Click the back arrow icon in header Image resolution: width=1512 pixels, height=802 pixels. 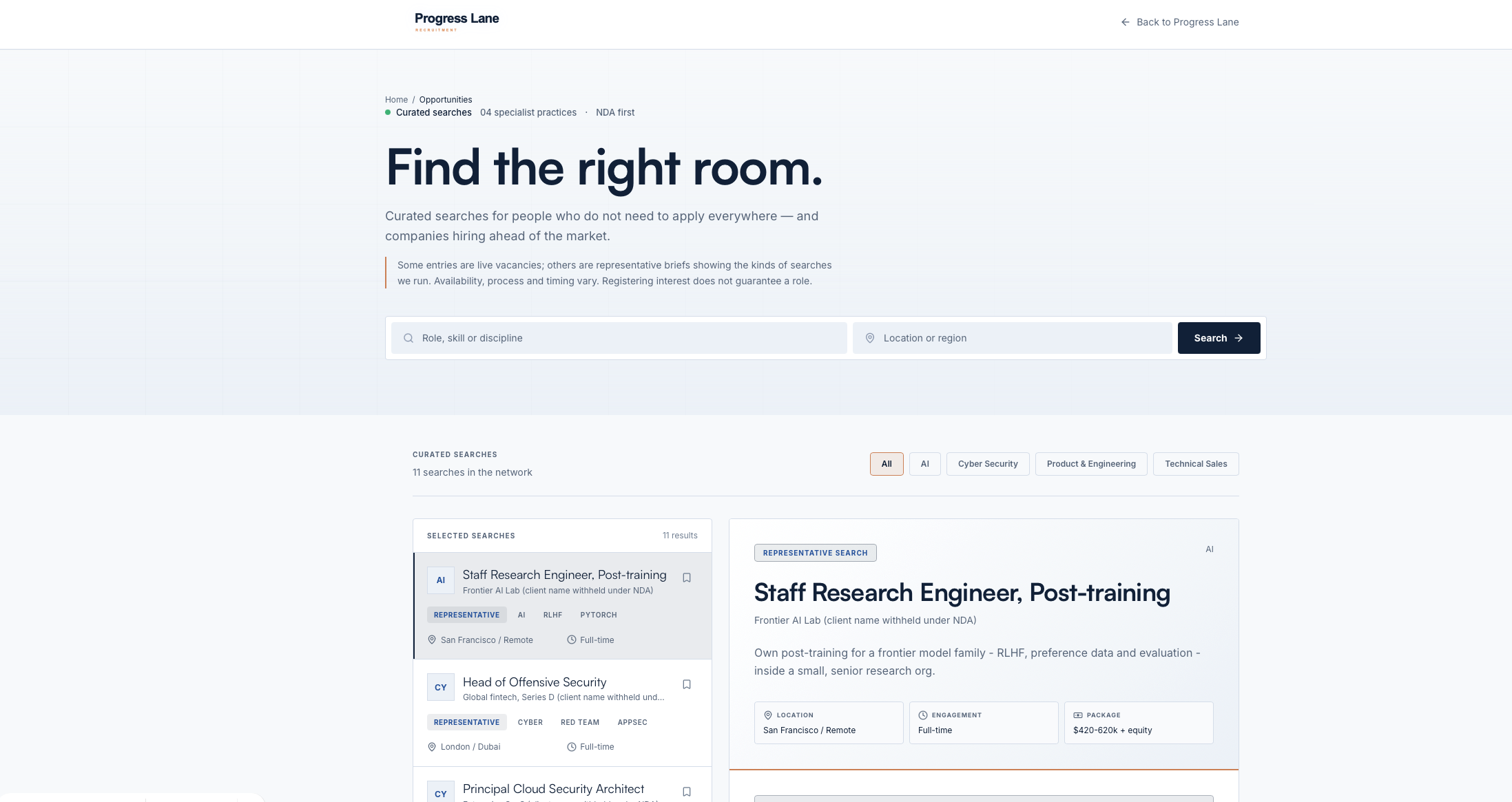coord(1125,22)
